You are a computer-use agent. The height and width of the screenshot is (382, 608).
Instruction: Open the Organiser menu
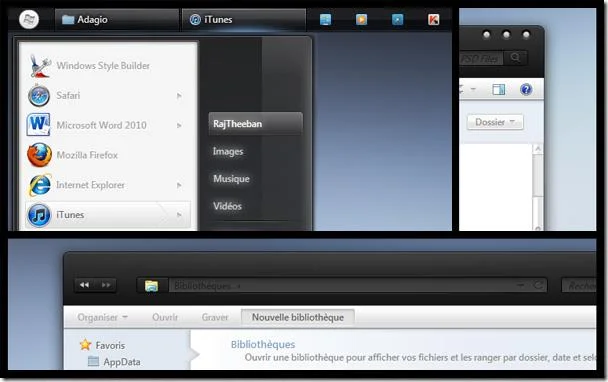point(102,317)
